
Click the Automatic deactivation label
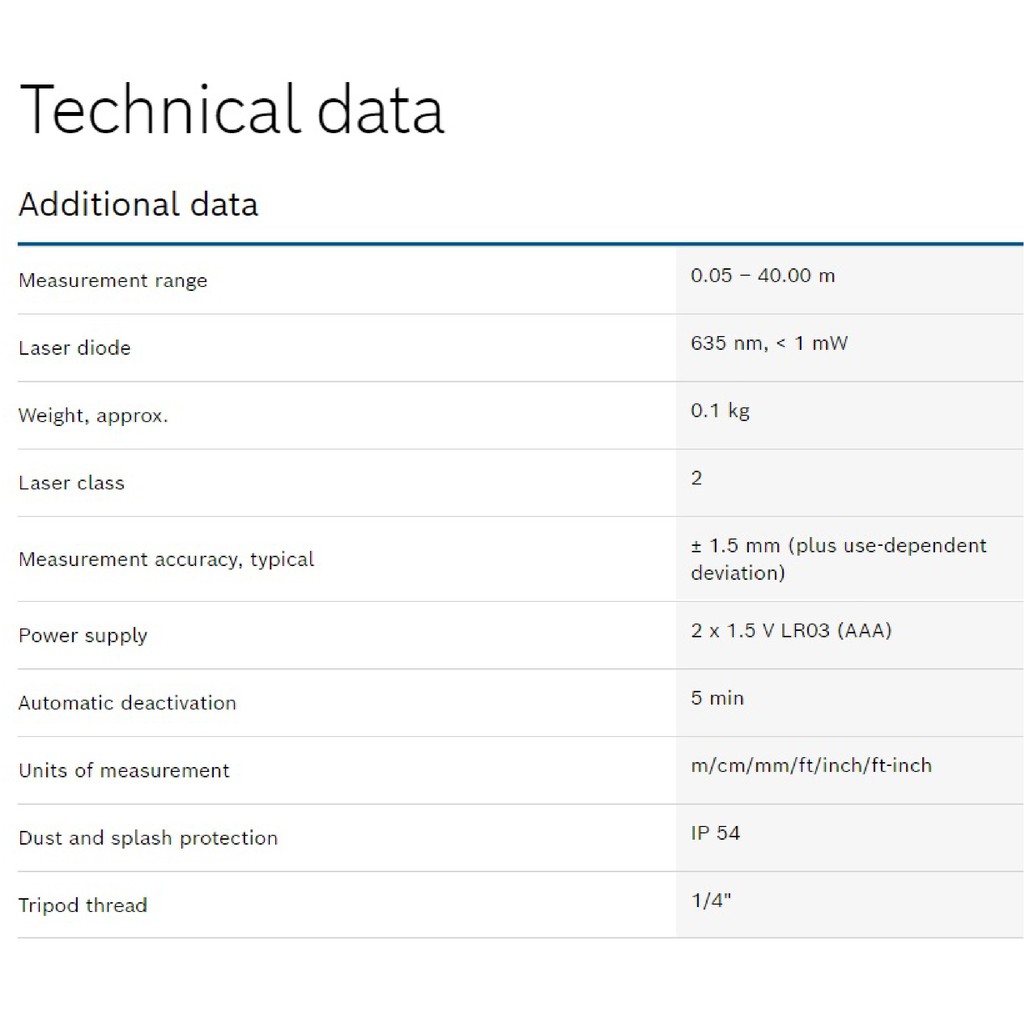coord(127,703)
